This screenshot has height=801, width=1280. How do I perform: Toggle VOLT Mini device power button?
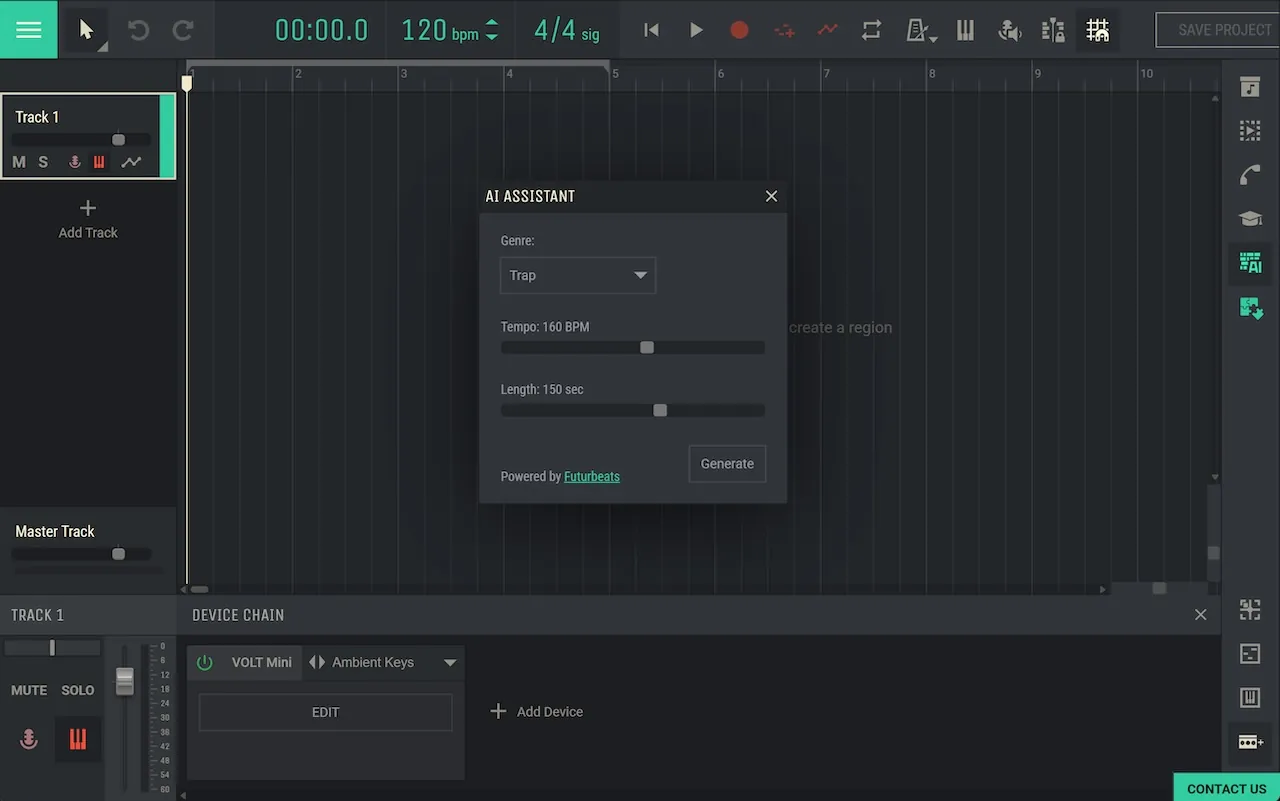(x=205, y=662)
